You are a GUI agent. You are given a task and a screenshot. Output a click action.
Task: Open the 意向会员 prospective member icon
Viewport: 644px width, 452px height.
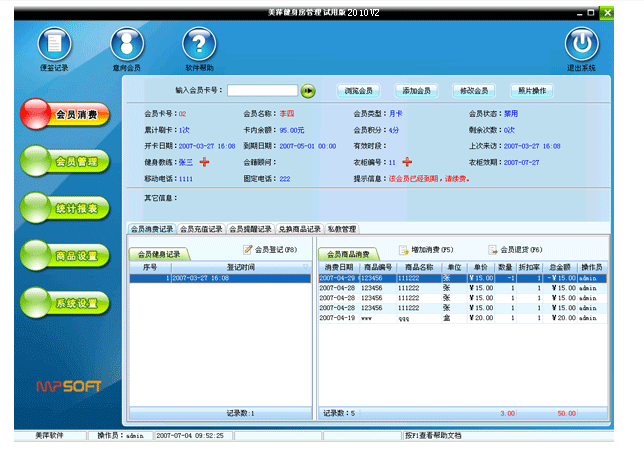pyautogui.click(x=126, y=46)
